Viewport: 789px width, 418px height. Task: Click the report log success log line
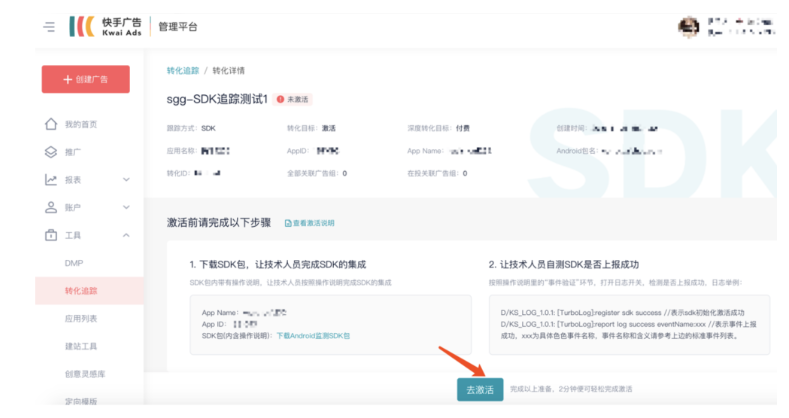point(628,329)
